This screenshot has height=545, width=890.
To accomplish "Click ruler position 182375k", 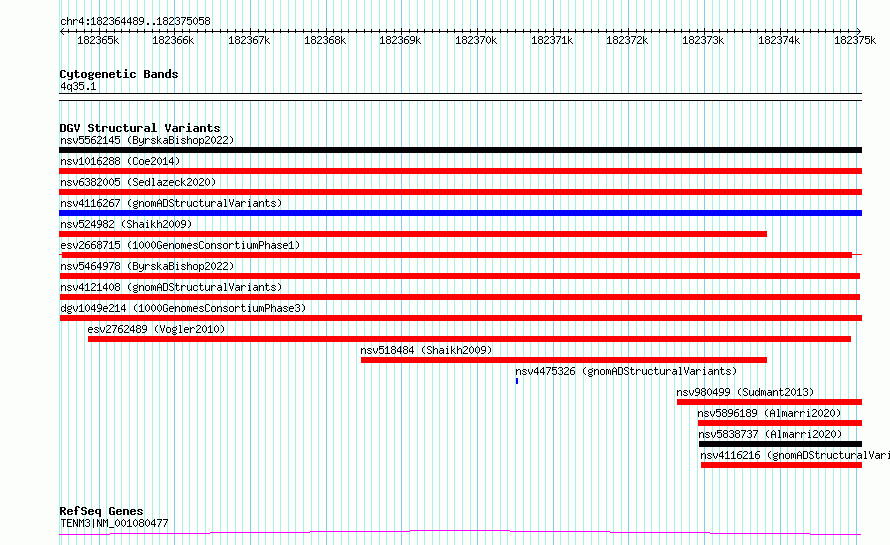I will tap(855, 40).
